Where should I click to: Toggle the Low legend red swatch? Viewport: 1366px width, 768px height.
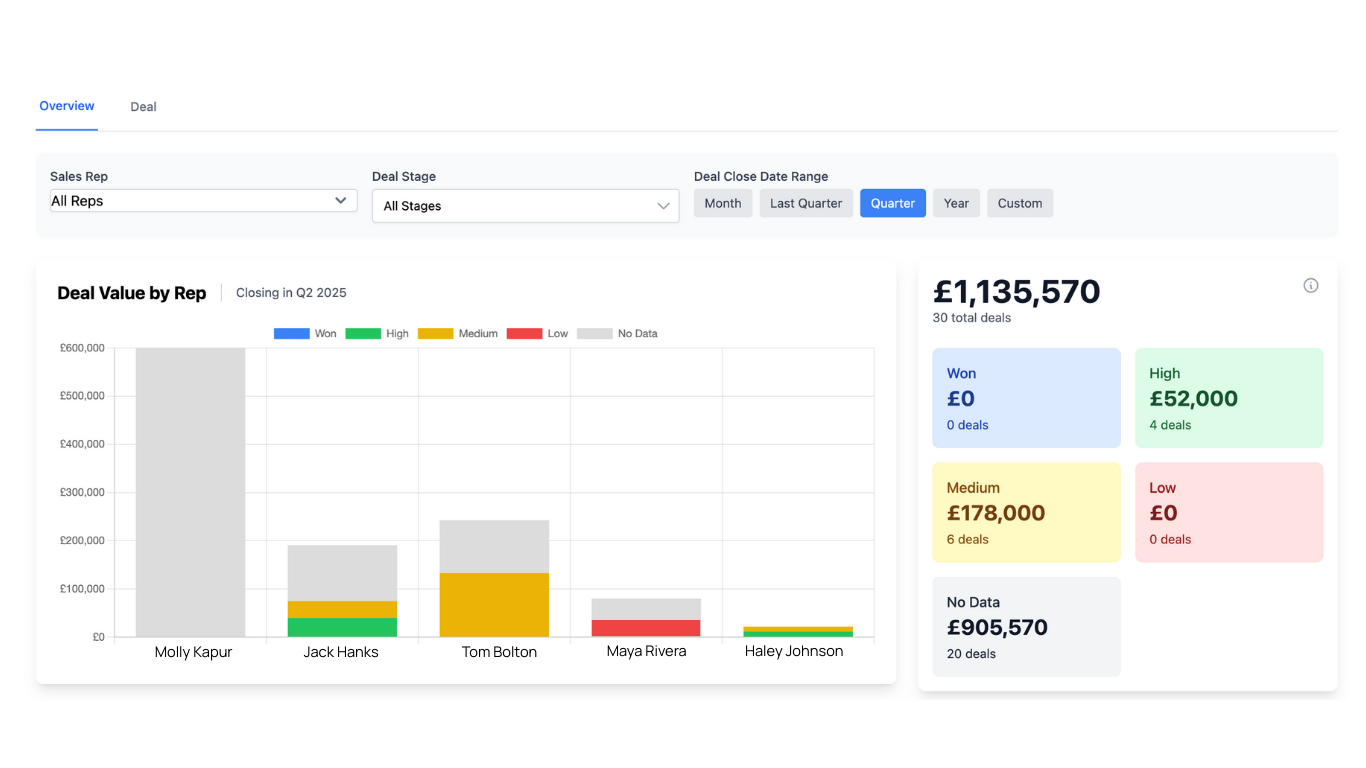pos(524,334)
